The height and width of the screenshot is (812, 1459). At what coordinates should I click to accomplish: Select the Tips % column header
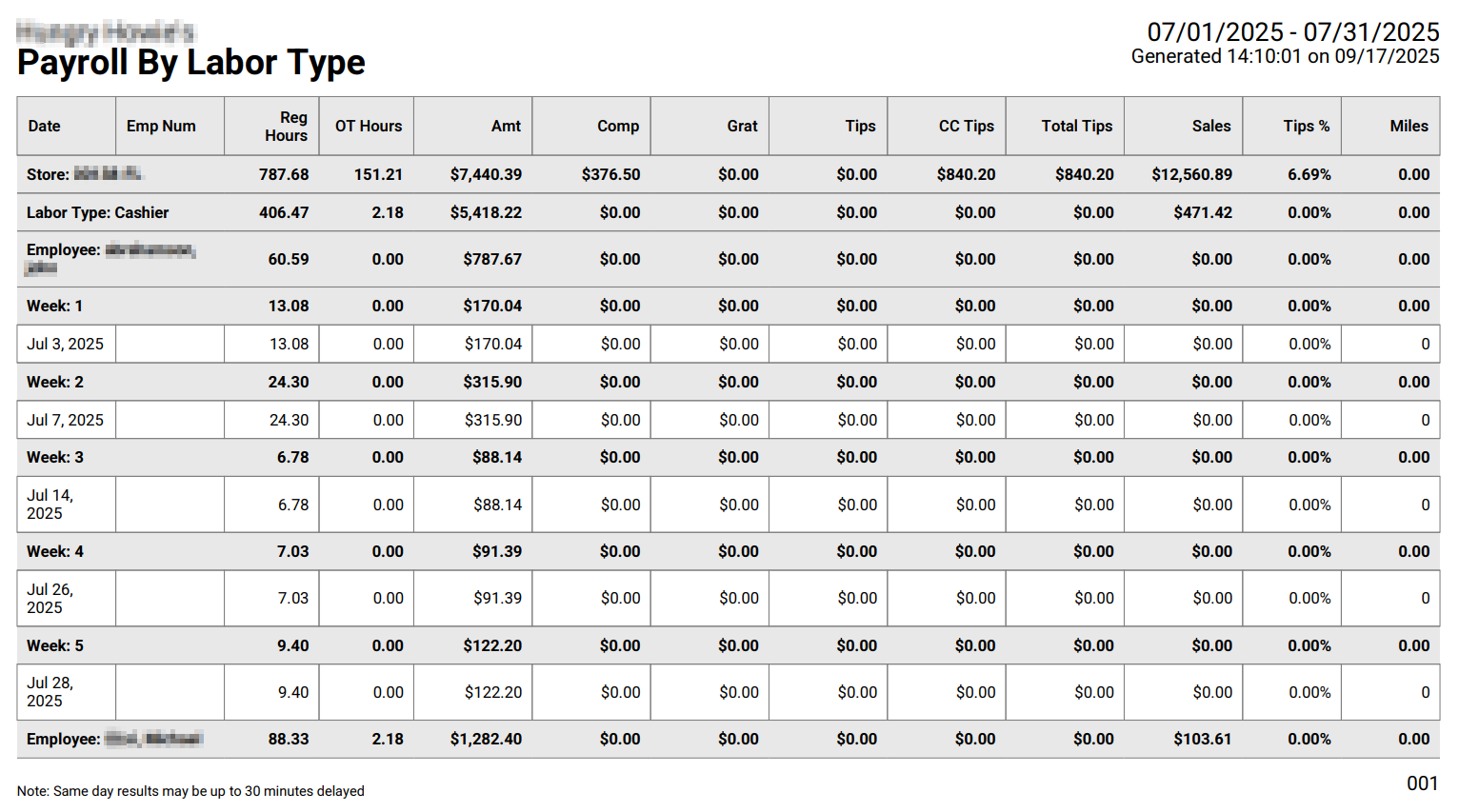[1292, 126]
